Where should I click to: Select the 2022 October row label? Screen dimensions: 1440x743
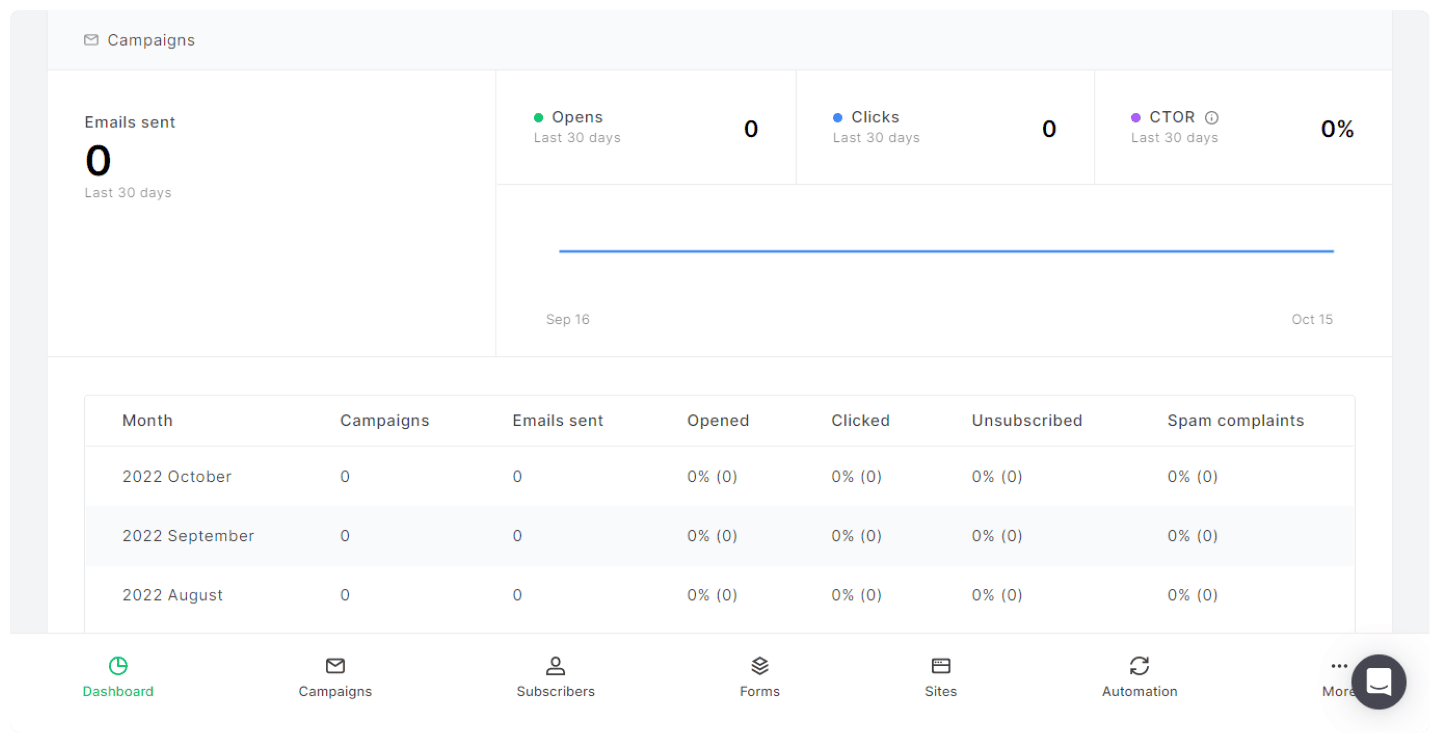tap(177, 477)
